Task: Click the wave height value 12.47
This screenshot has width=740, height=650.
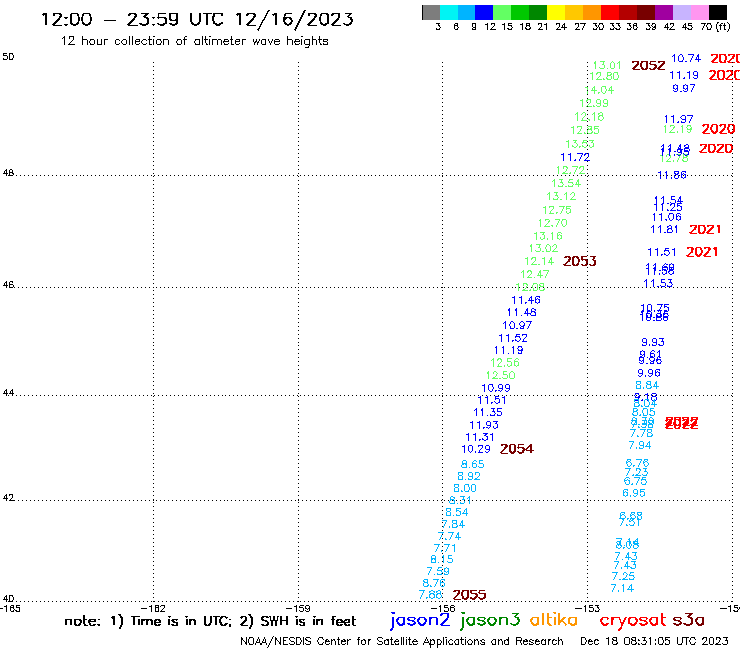Action: (535, 274)
